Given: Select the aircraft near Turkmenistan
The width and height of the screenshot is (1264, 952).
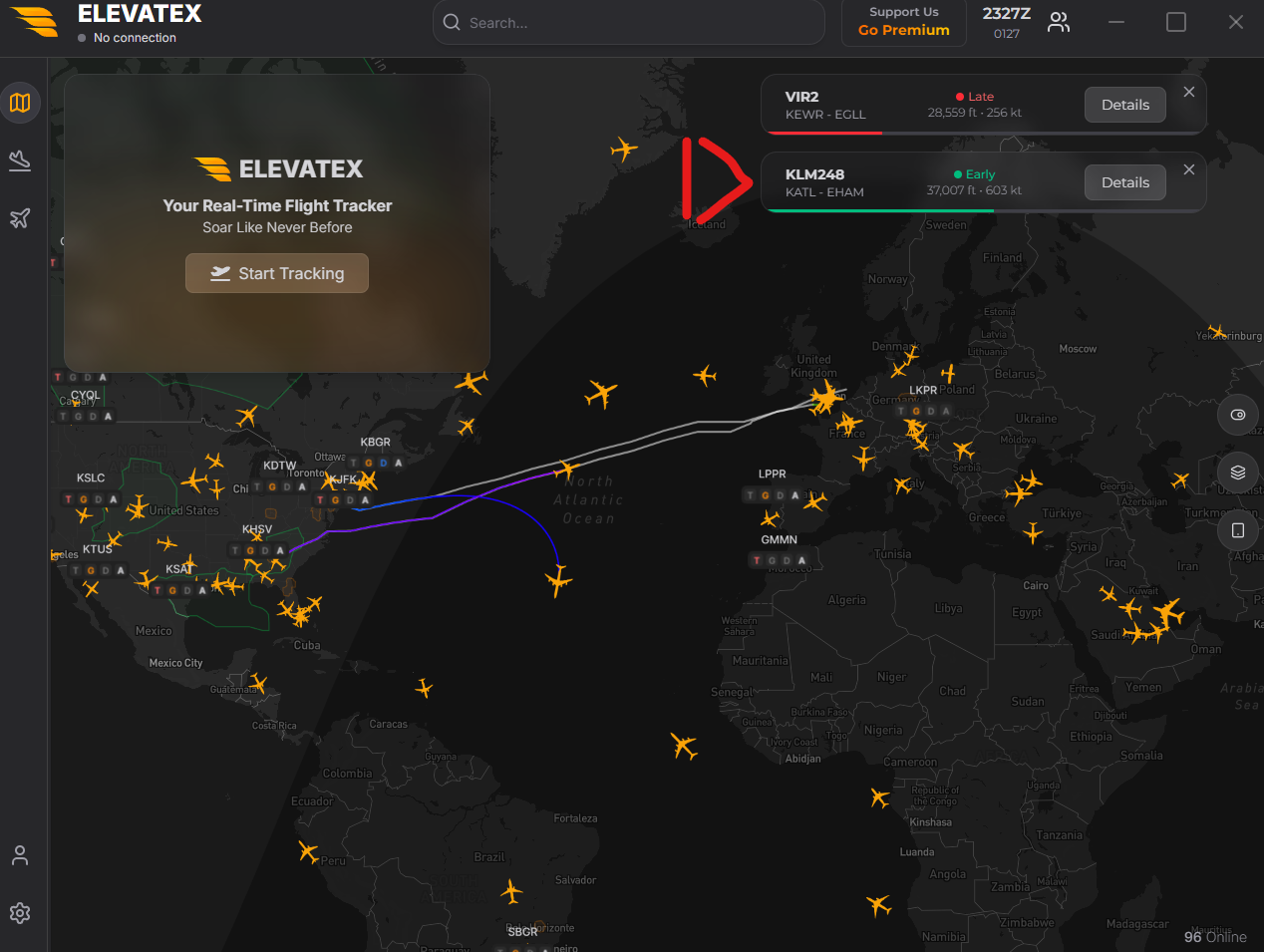Looking at the screenshot, I should (1180, 480).
